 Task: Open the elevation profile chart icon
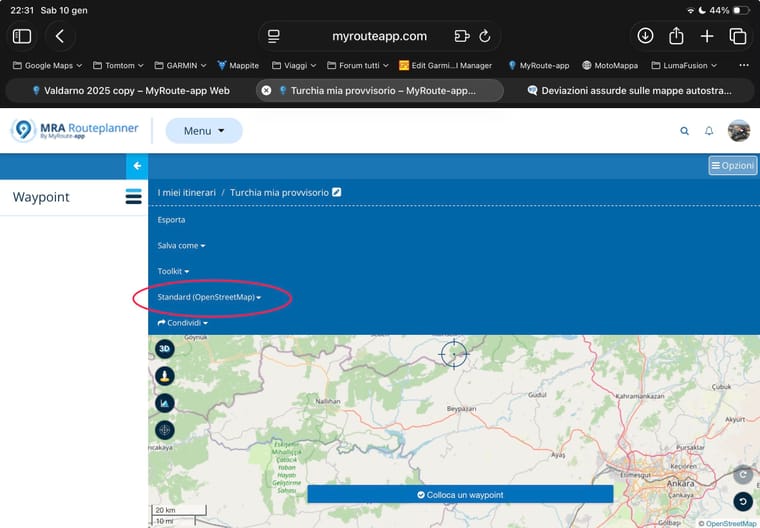click(165, 403)
